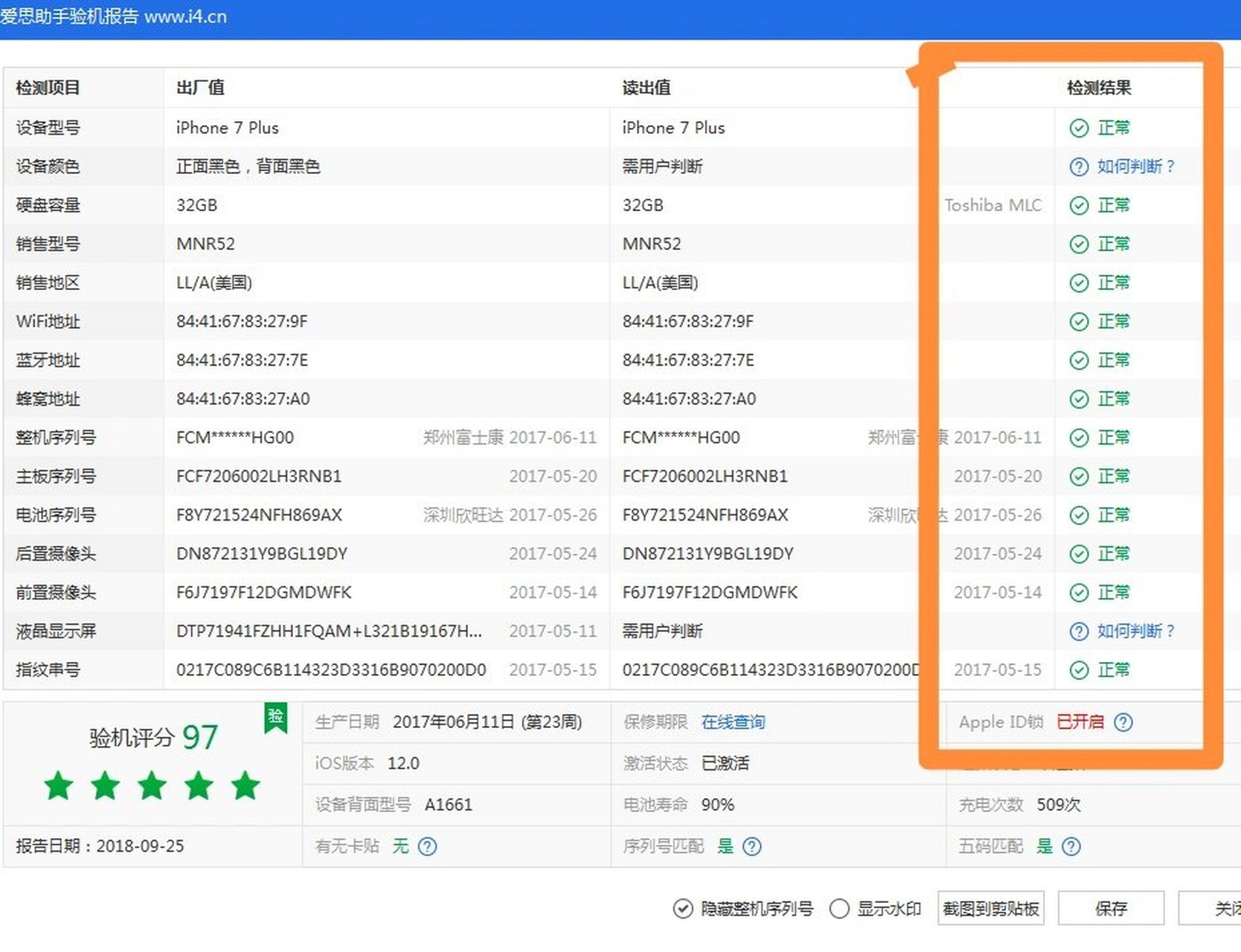Click the question icon beside 设备颜色 如何判断
The height and width of the screenshot is (952, 1241).
[1079, 167]
